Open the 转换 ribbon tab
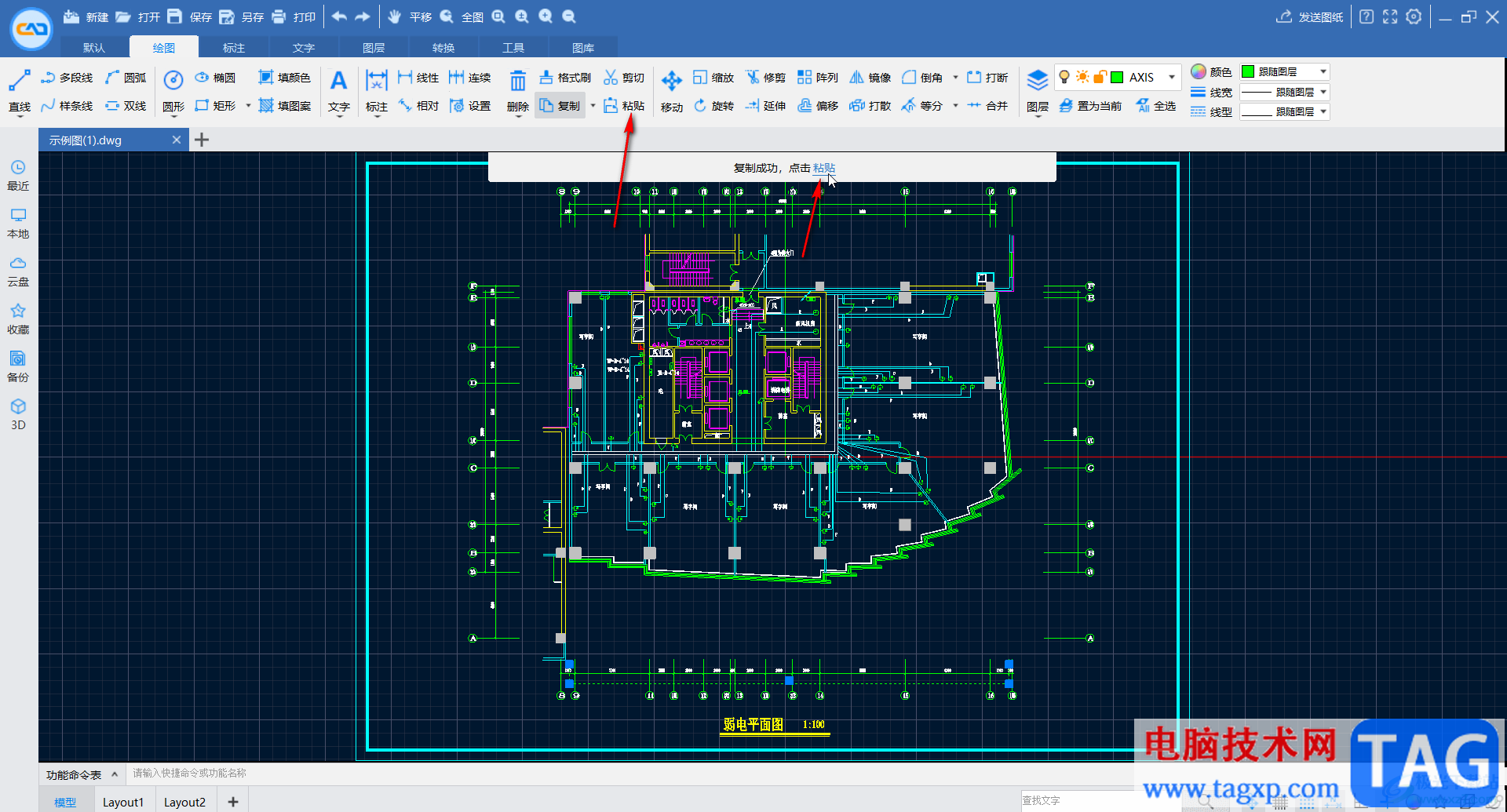Image resolution: width=1507 pixels, height=812 pixels. [443, 48]
